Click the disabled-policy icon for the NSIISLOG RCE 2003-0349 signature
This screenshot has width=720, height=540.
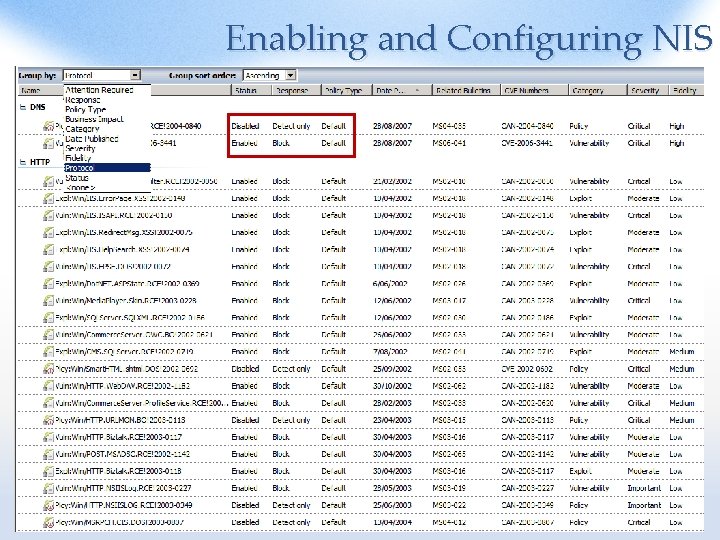click(48, 505)
